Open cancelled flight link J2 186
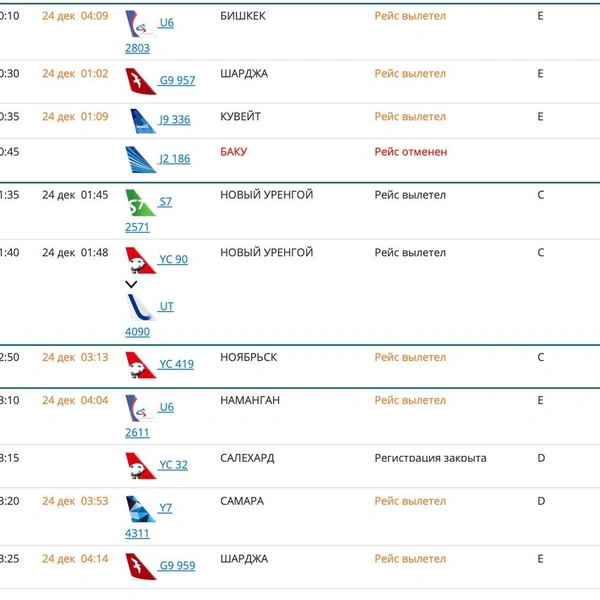The height and width of the screenshot is (600, 600). pyautogui.click(x=174, y=159)
